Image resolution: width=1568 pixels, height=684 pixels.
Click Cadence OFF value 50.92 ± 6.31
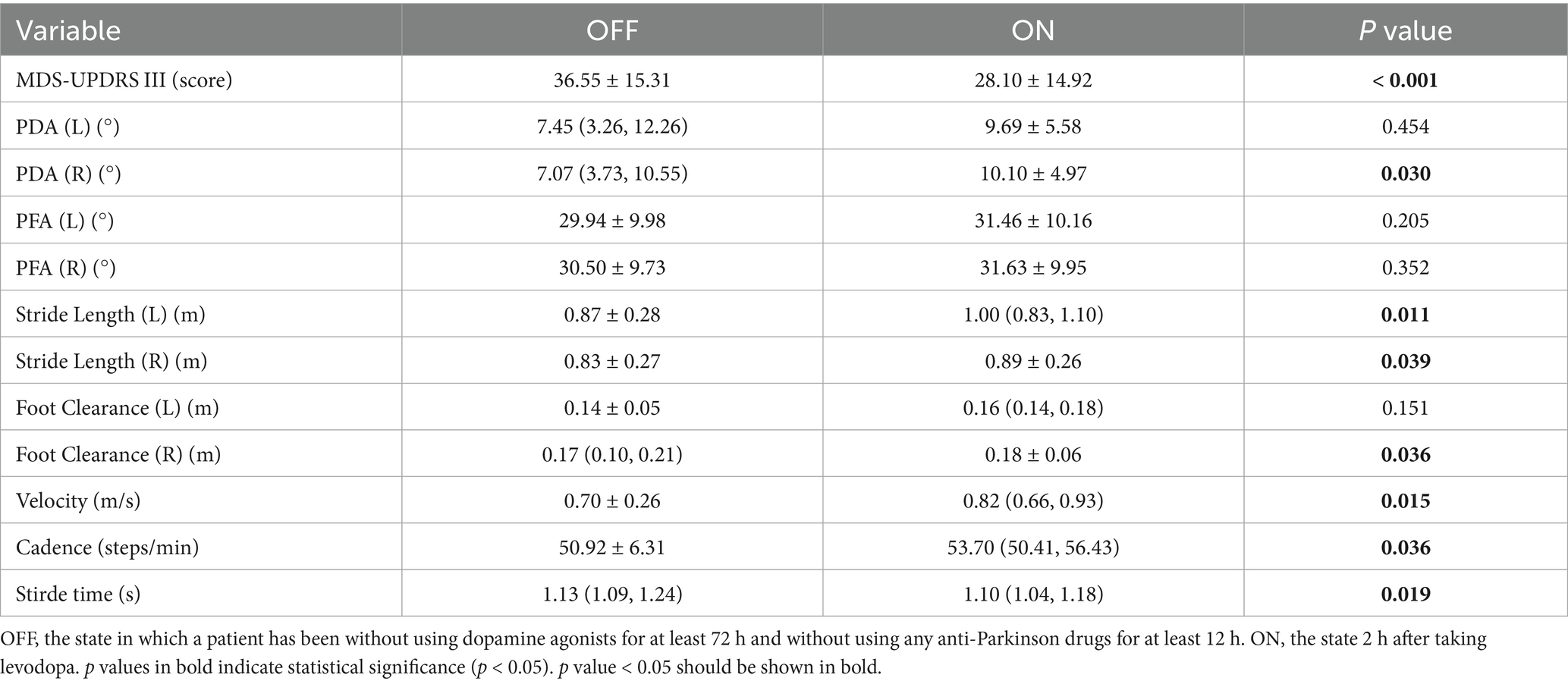point(611,548)
